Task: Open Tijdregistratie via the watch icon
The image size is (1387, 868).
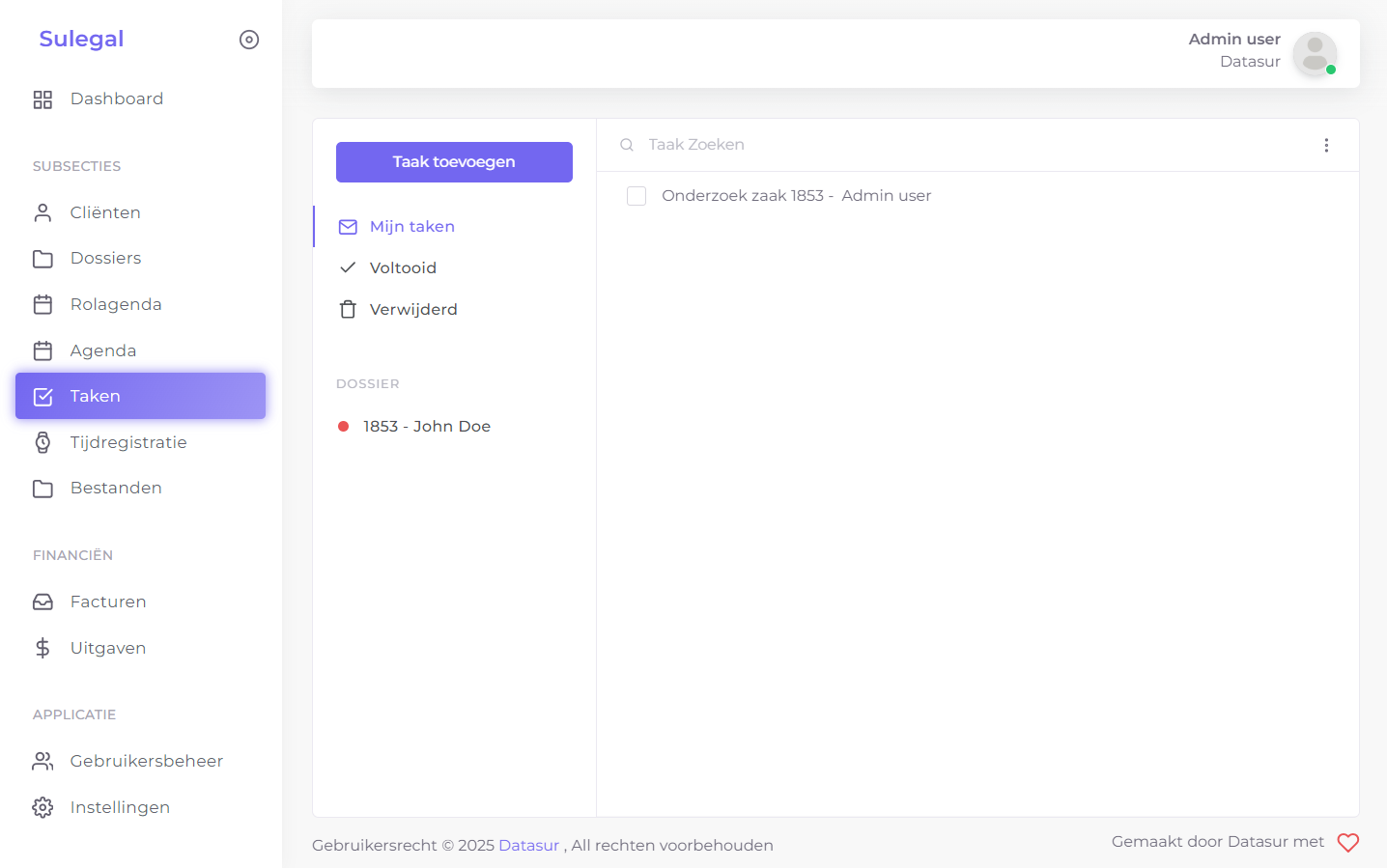Action: 42,442
